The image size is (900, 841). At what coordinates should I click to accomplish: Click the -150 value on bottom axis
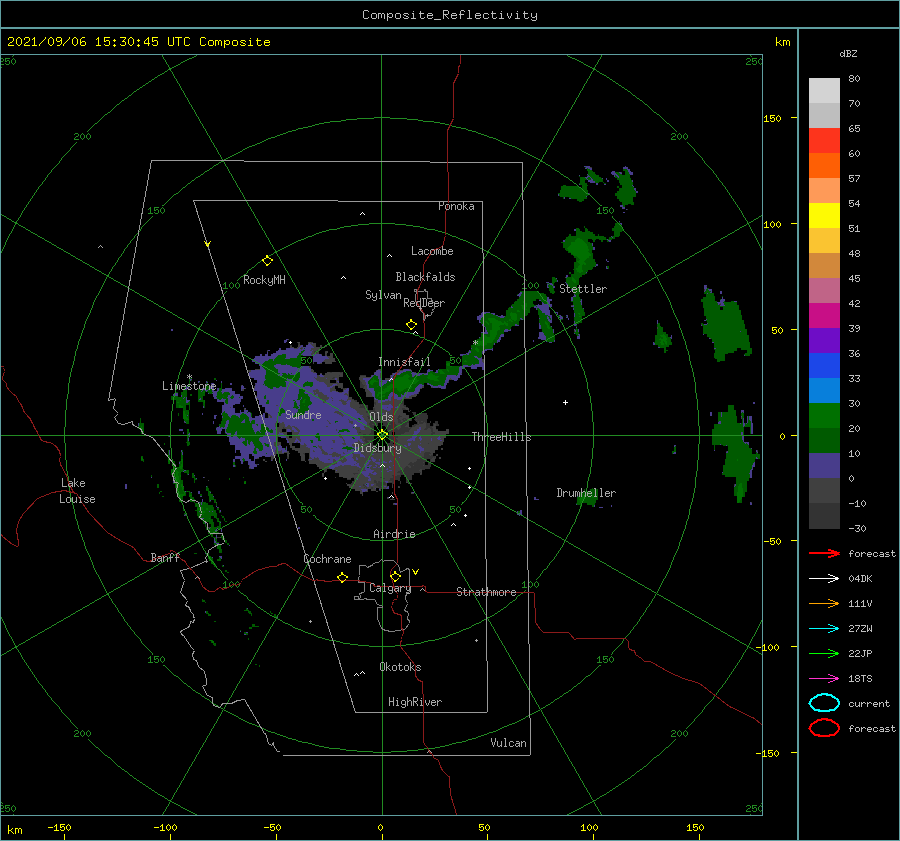(59, 827)
